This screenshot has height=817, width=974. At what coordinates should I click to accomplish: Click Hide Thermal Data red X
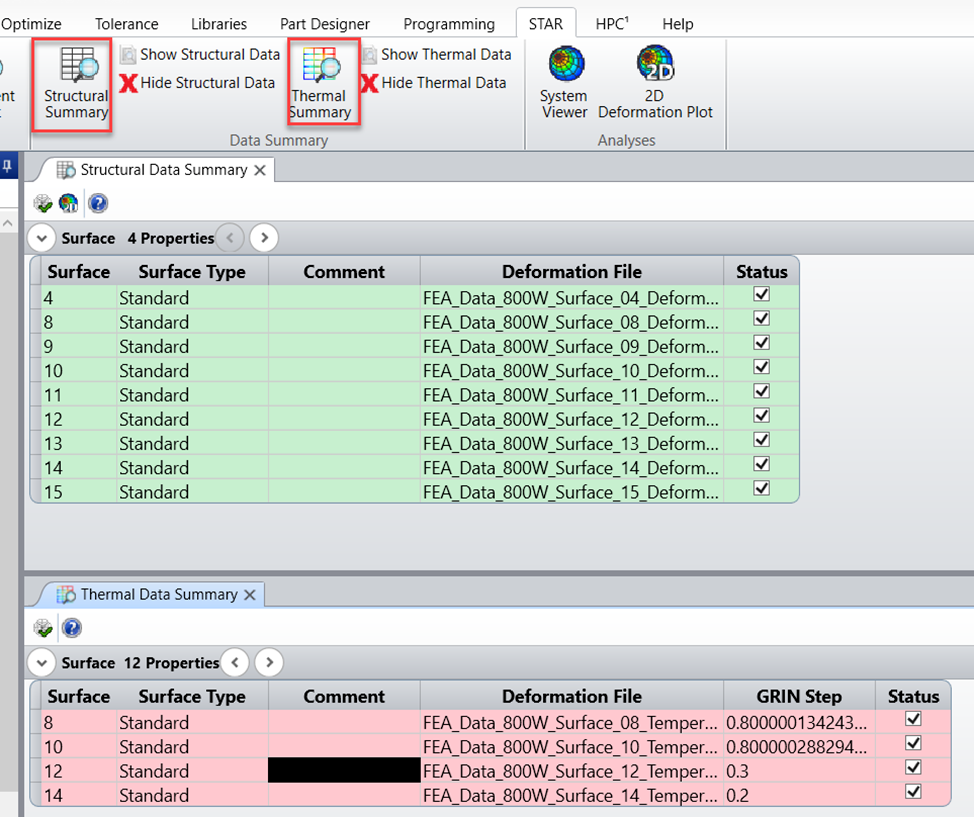coord(369,83)
